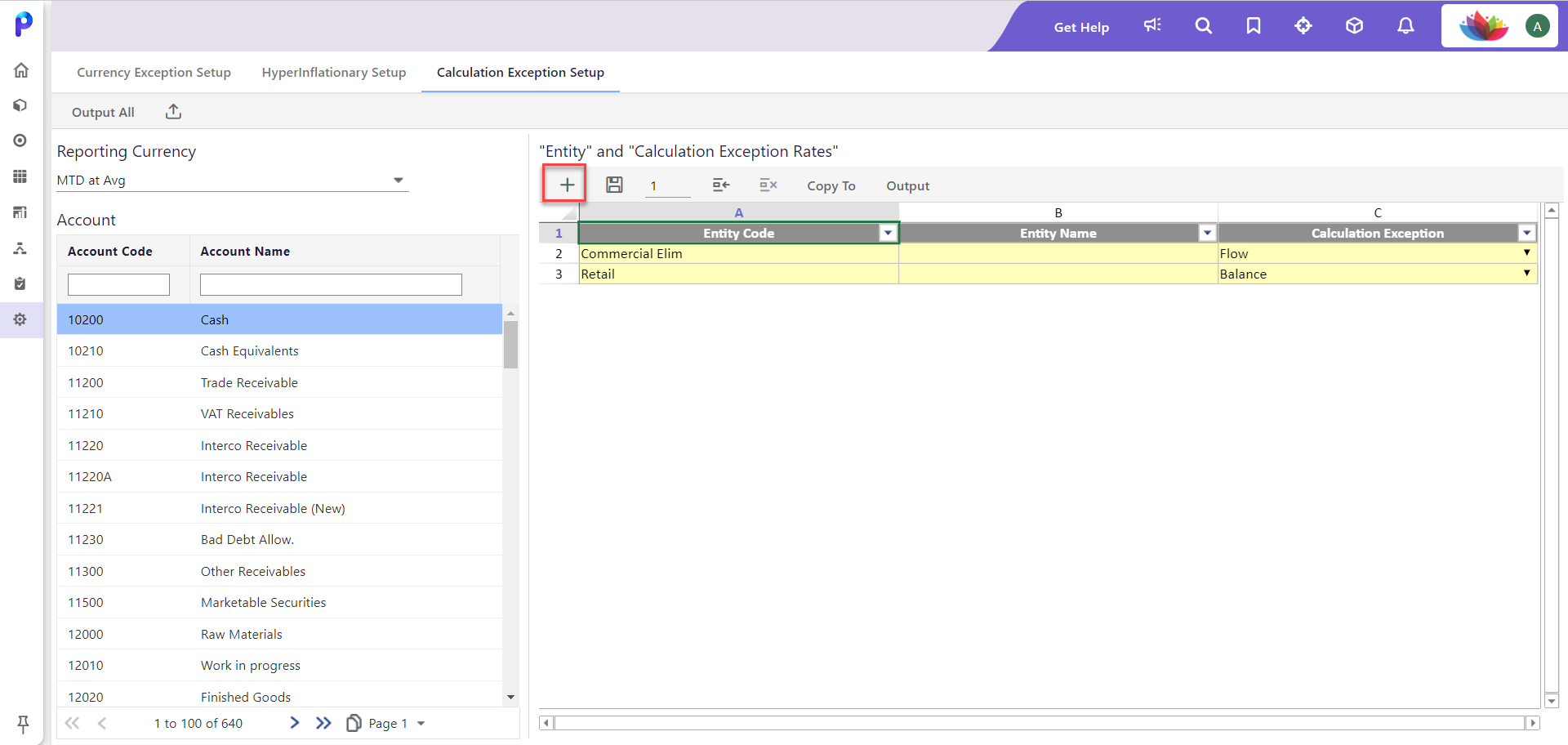
Task: Select account row 11220A Interco Receivable
Action: coord(279,477)
